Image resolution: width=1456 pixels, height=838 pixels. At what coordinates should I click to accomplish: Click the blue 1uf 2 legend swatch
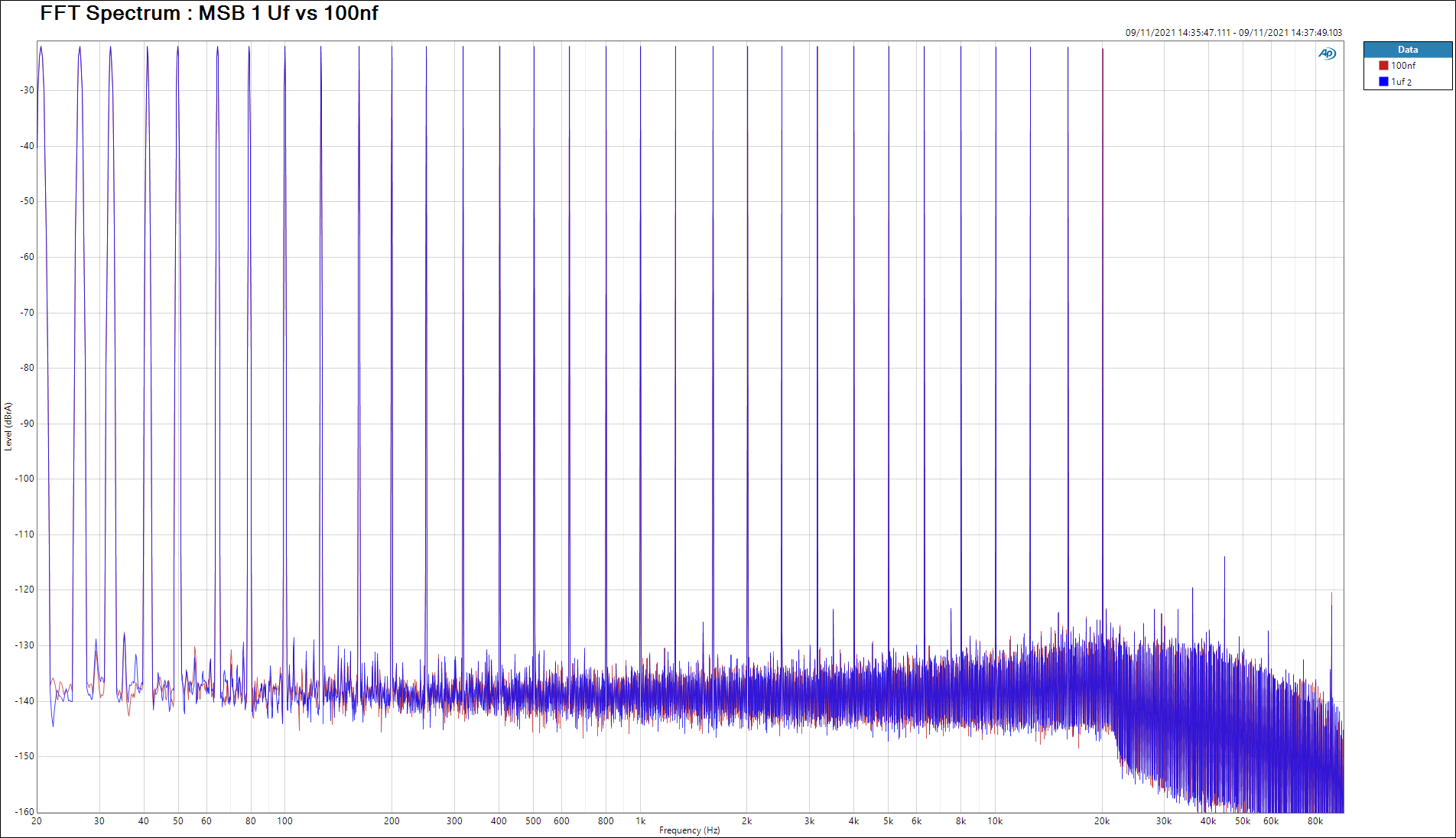(x=1383, y=82)
